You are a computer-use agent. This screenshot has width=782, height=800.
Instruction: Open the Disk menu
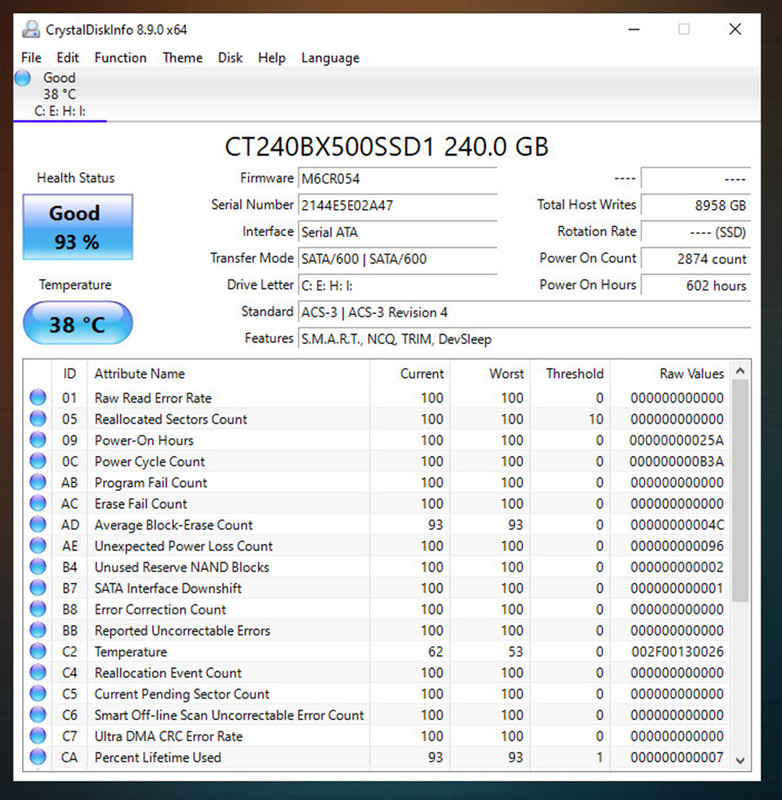click(230, 58)
